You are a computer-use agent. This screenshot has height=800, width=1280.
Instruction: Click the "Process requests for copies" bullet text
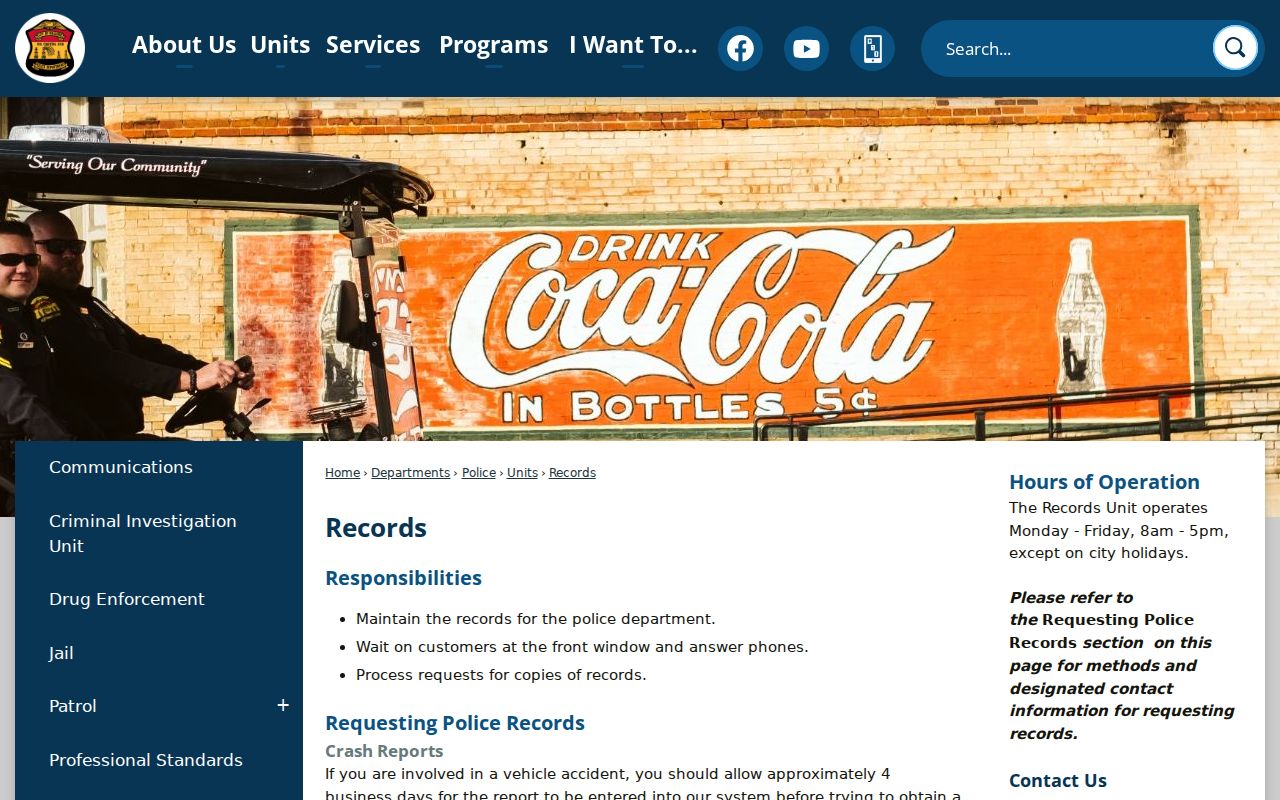click(501, 675)
